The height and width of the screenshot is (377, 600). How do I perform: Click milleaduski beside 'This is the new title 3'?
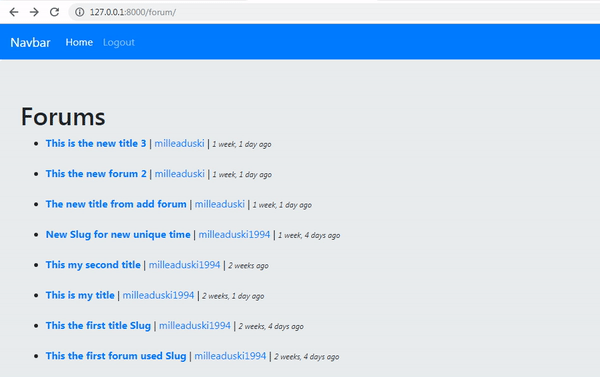coord(179,144)
